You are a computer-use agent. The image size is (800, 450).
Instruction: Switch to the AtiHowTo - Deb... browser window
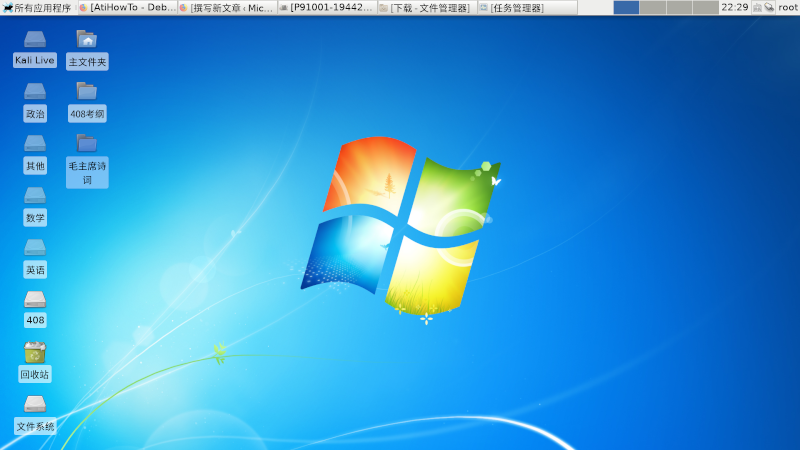click(127, 8)
